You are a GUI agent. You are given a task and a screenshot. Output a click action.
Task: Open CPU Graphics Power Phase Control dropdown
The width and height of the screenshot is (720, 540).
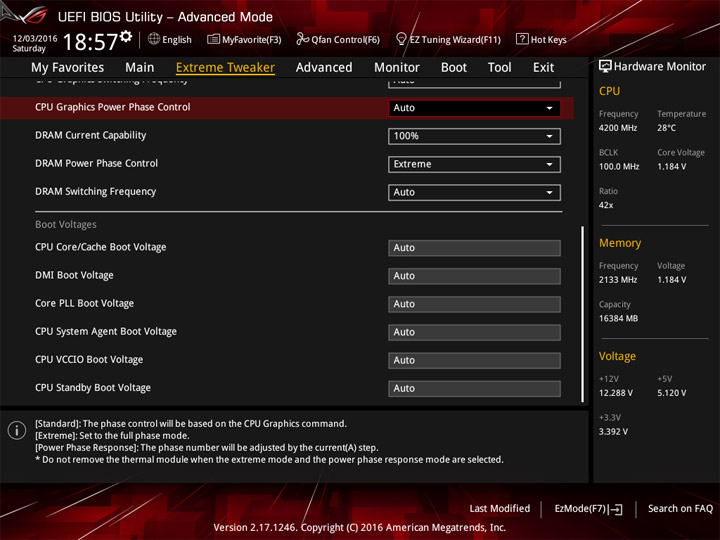tap(474, 108)
